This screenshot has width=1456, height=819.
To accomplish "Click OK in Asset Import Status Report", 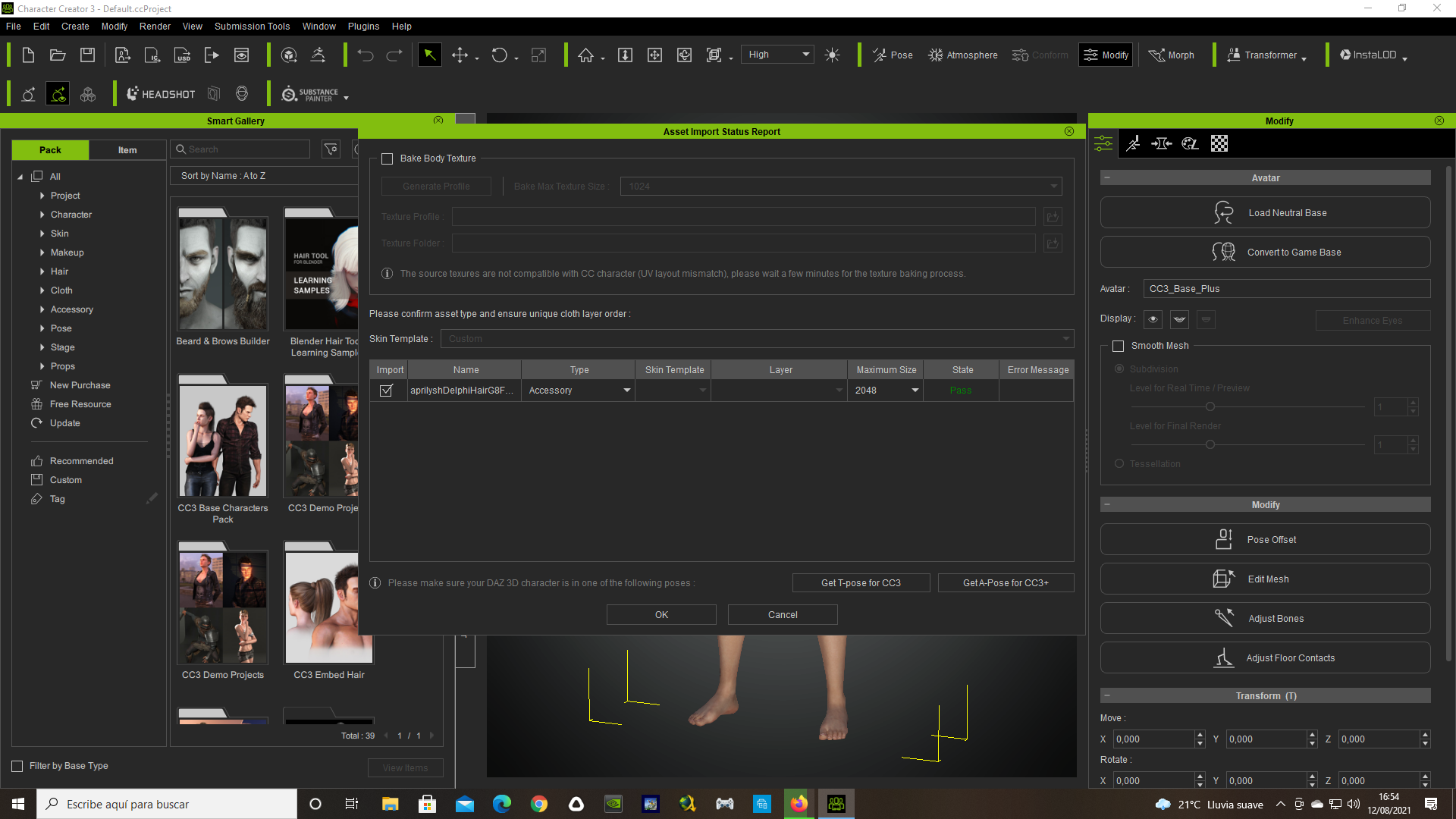I will 661,614.
